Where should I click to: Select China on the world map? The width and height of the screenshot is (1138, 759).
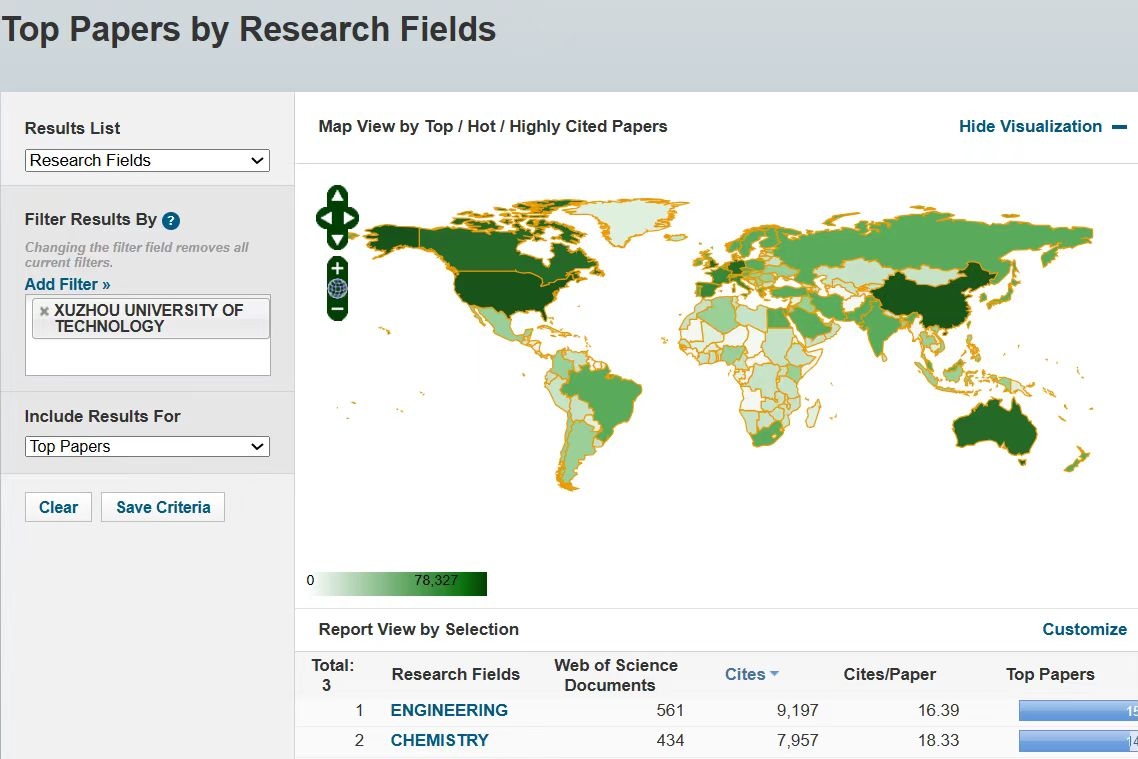[929, 301]
